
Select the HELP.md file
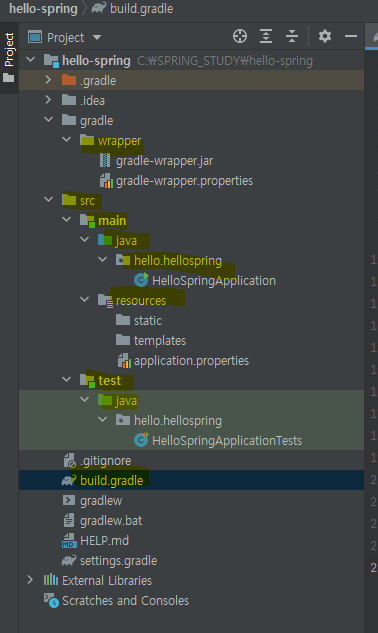[x=104, y=541]
